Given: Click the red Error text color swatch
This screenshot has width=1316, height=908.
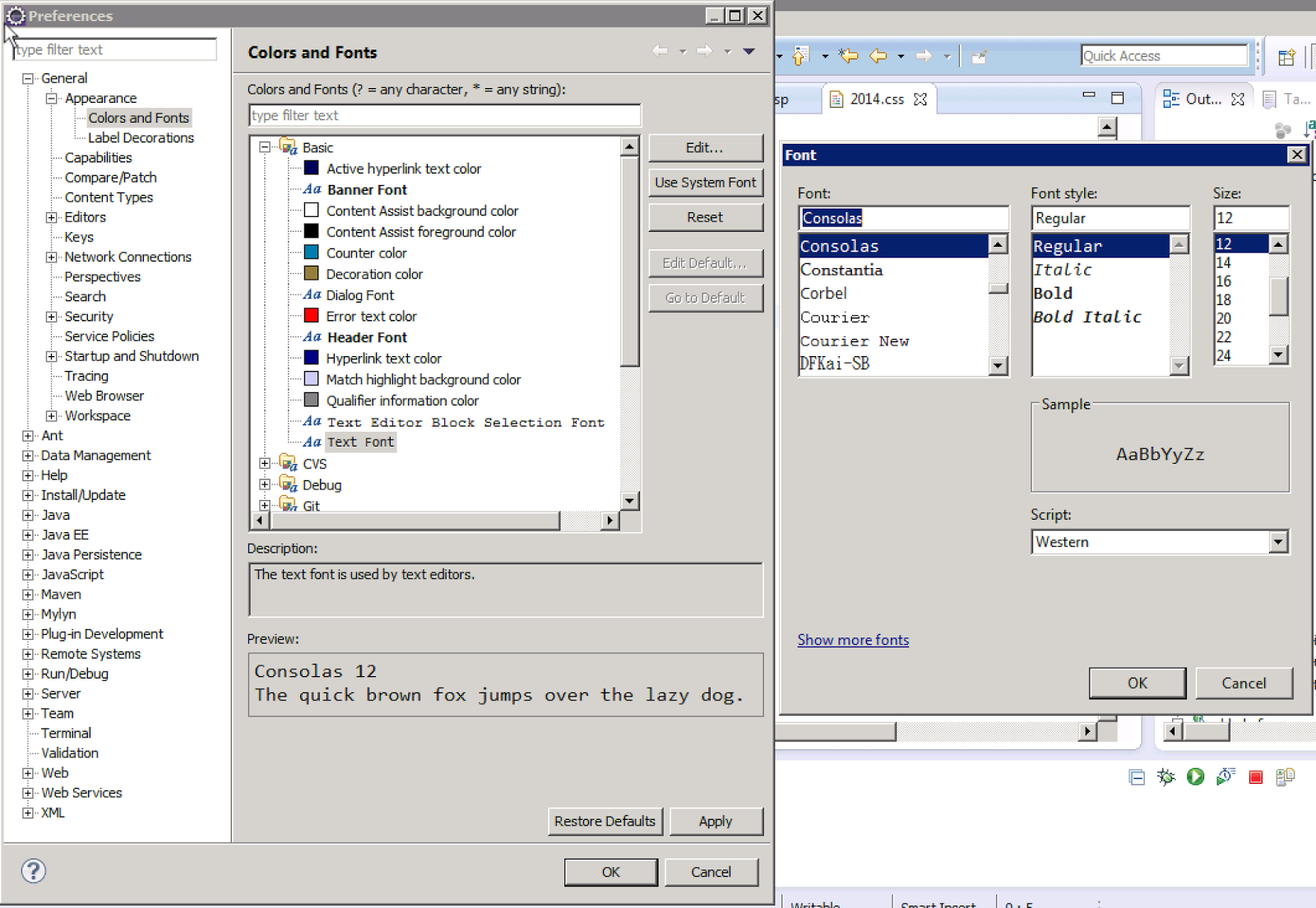Looking at the screenshot, I should point(311,316).
